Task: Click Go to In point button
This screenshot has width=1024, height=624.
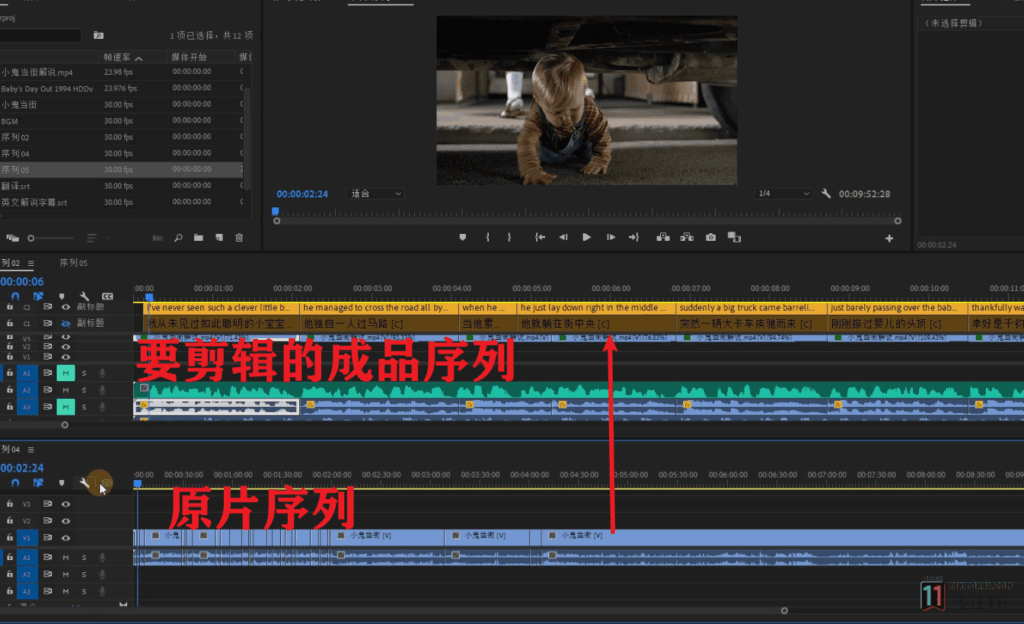Action: point(540,237)
